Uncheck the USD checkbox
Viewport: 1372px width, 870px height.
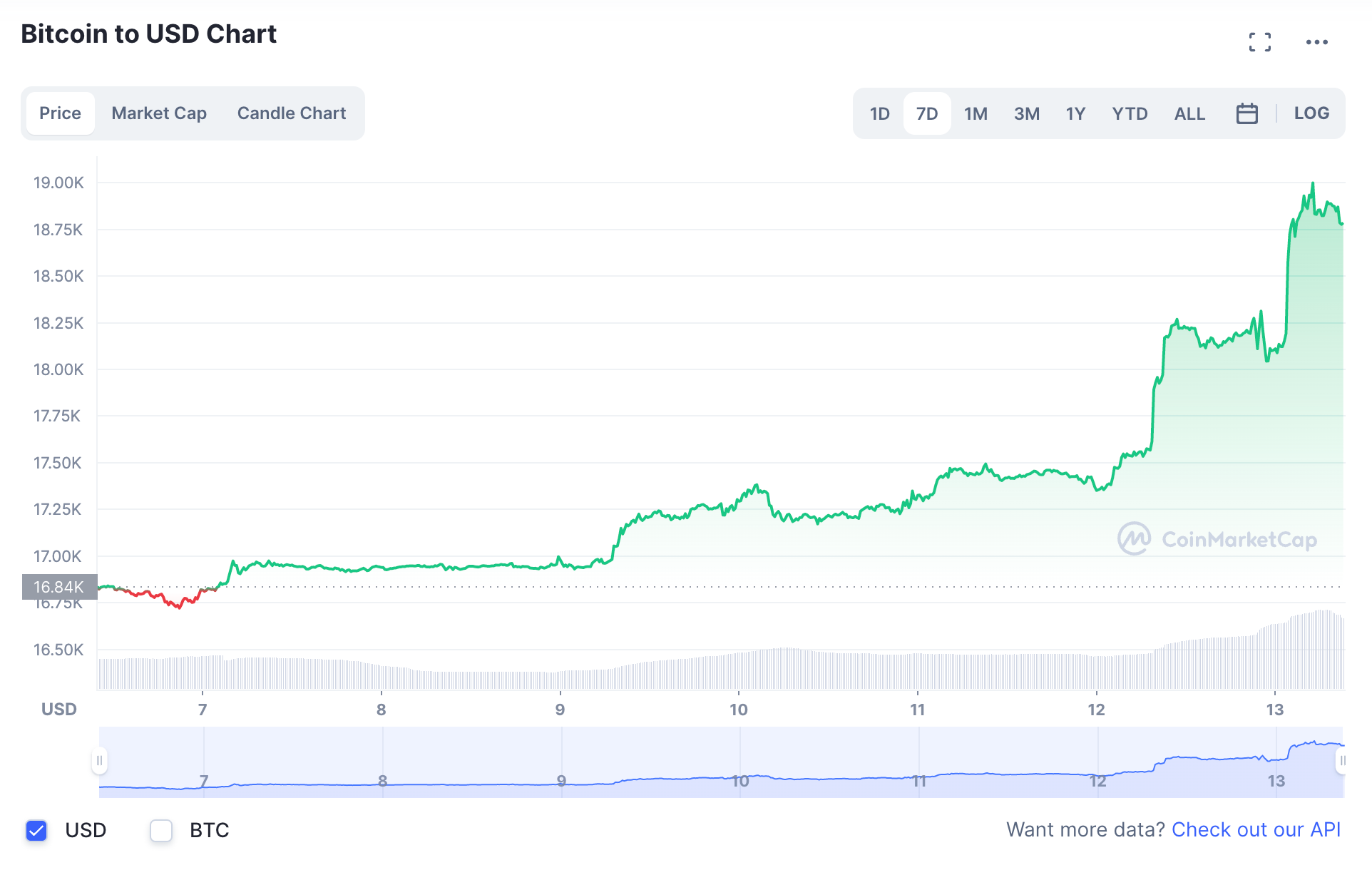pos(36,830)
